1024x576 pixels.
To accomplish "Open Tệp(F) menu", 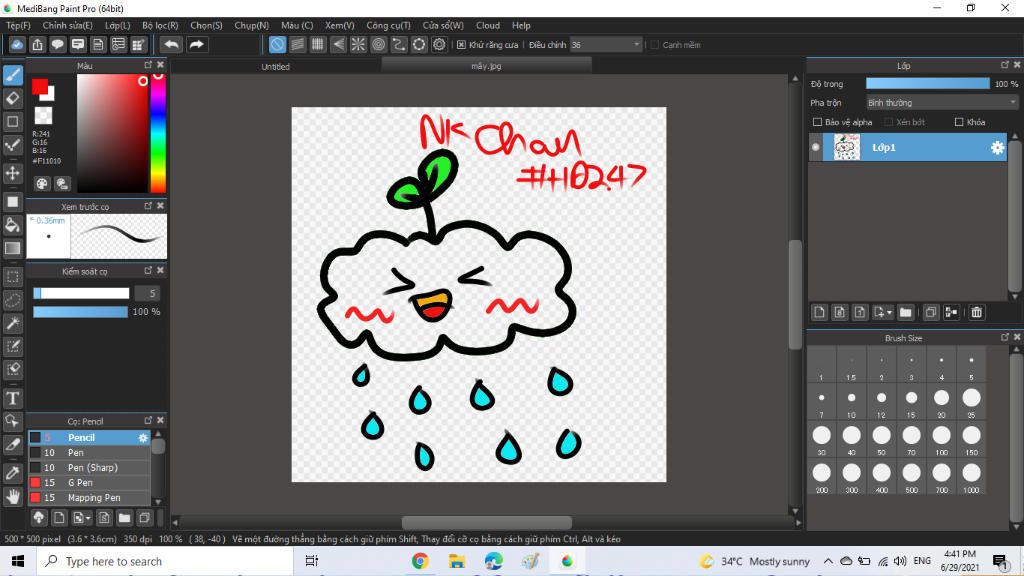I will click(18, 25).
